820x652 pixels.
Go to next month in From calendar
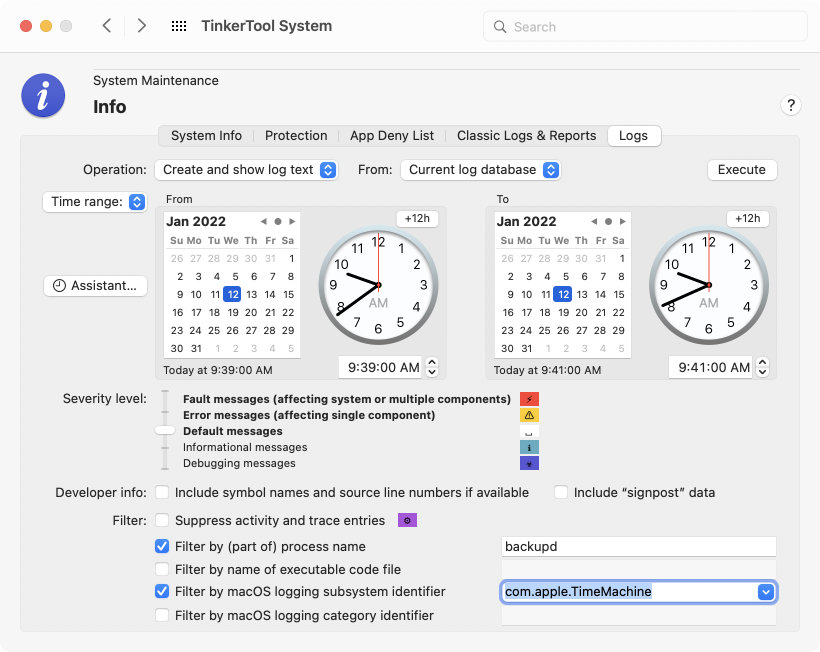[292, 222]
